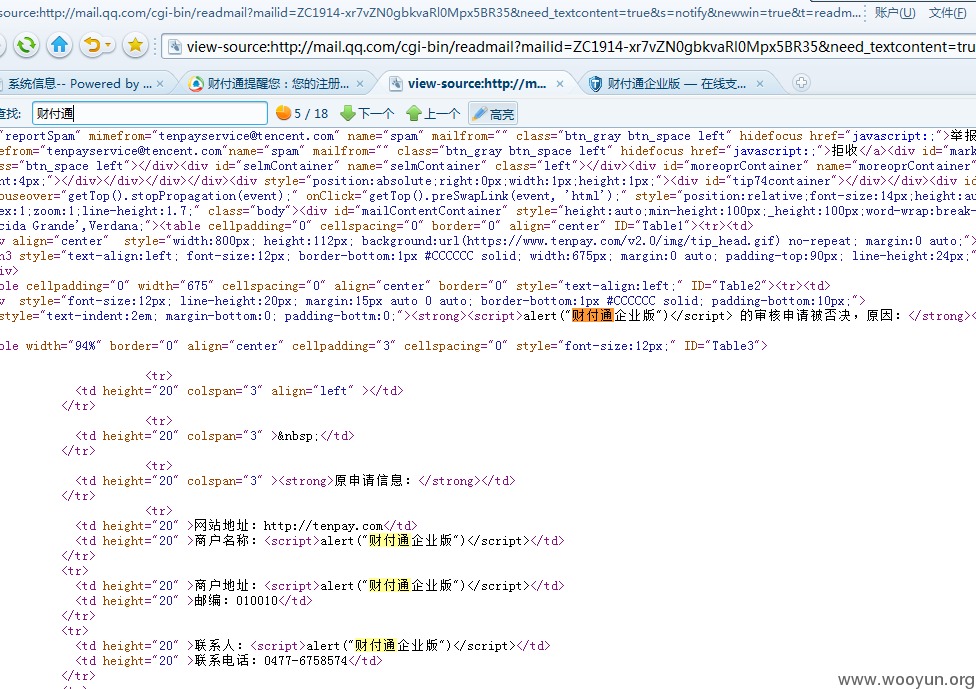Expand the undo history dropdown arrow
Viewport: 976px width, 689px height.
point(109,45)
